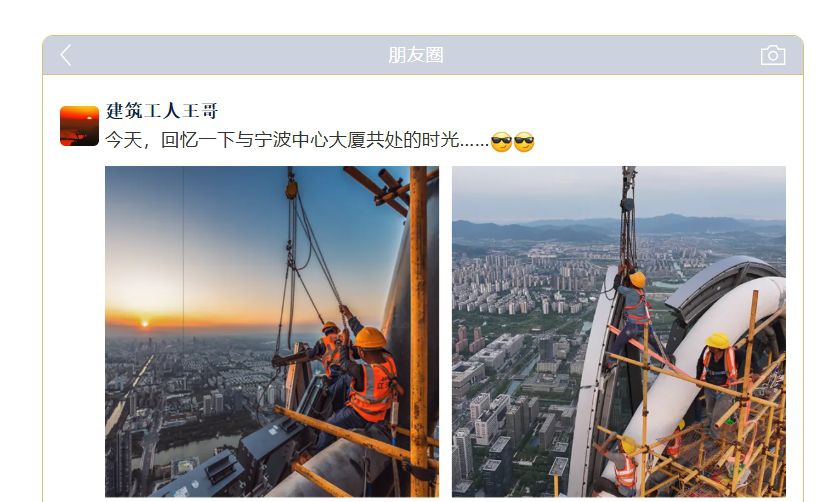Open the left sunset construction photo
This screenshot has height=502, width=832.
point(272,332)
